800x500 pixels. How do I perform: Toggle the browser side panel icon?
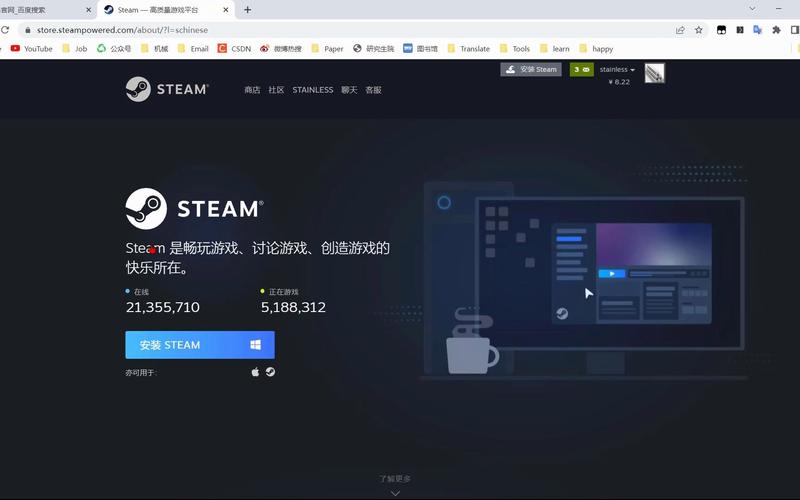pos(795,30)
